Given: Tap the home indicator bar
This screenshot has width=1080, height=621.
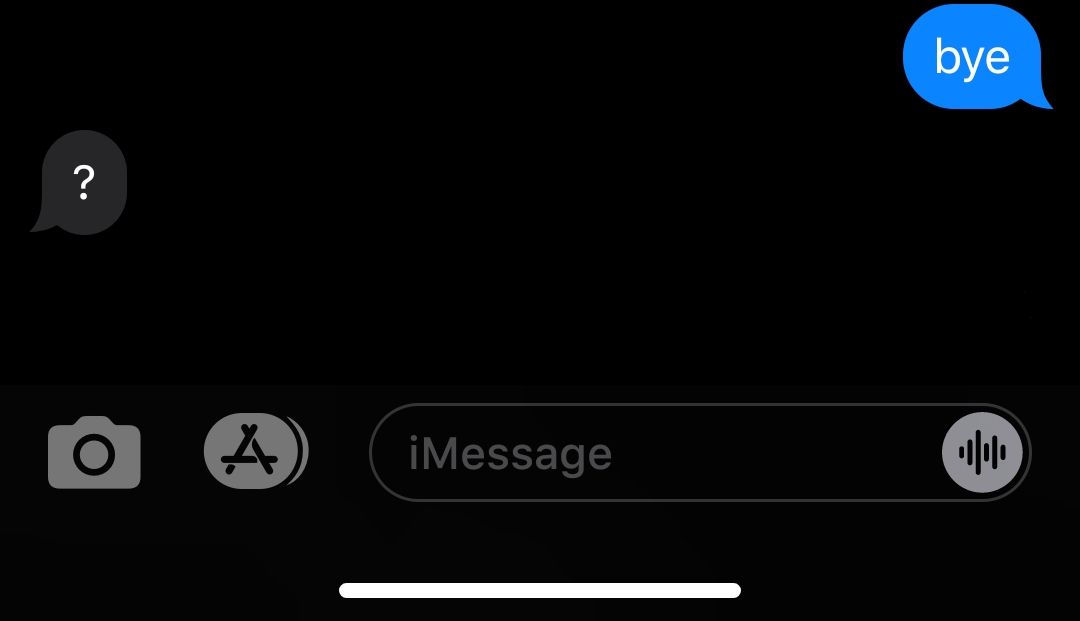Looking at the screenshot, I should pos(540,590).
